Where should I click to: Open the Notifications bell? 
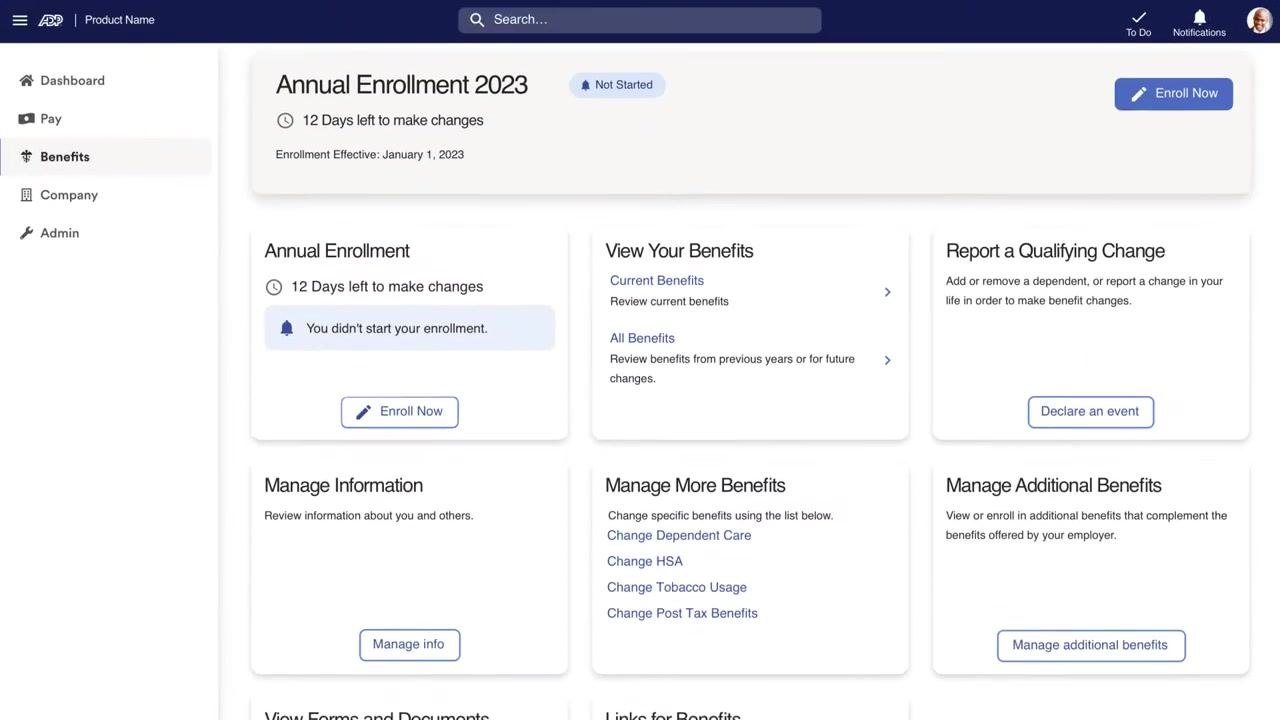(1200, 17)
